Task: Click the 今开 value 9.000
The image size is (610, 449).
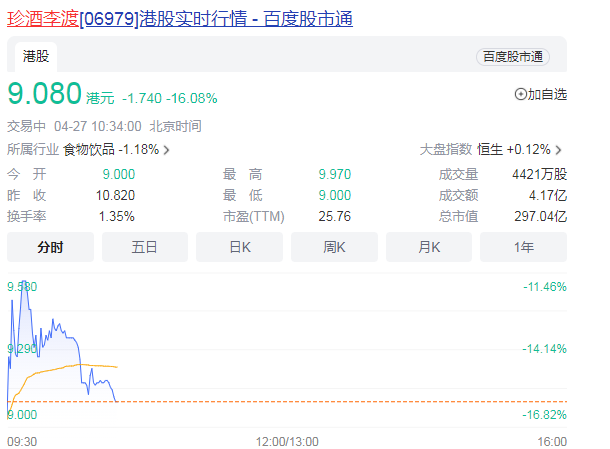Action: pyautogui.click(x=119, y=174)
